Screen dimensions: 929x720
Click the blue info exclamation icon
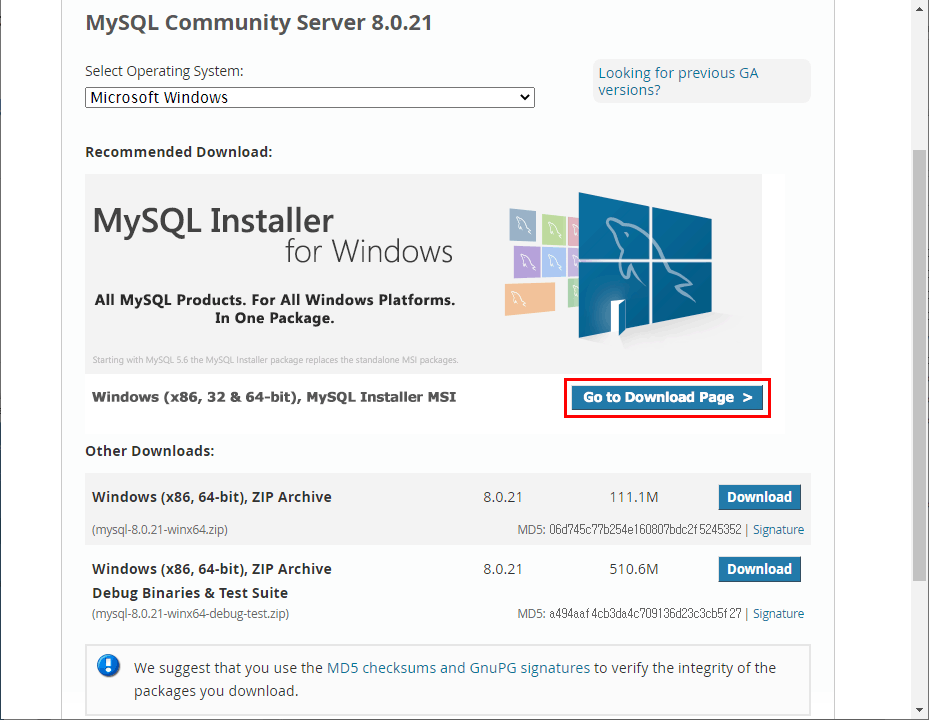(108, 665)
